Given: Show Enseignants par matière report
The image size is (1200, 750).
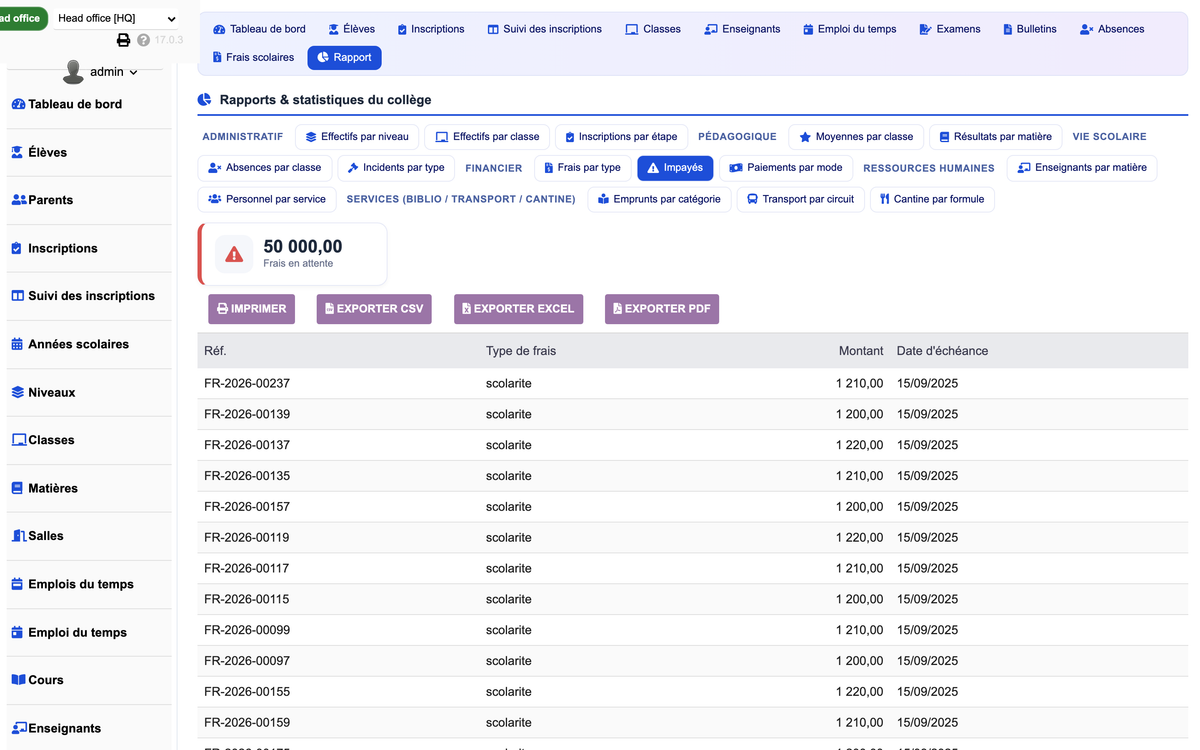Looking at the screenshot, I should coord(1082,168).
